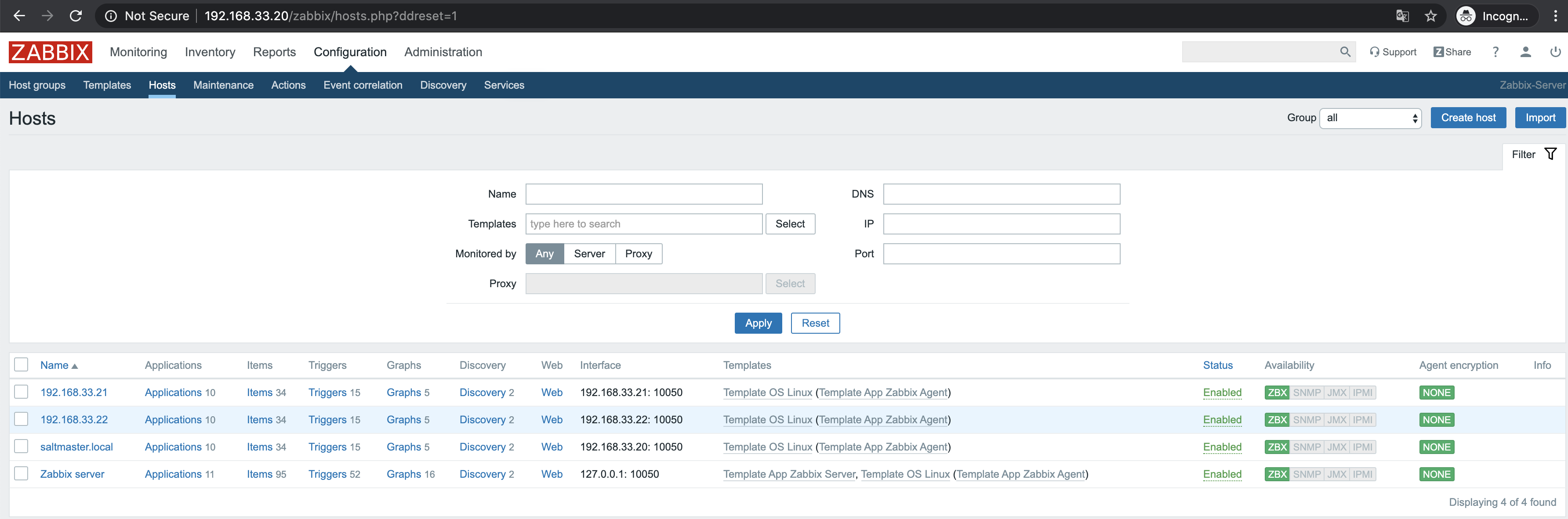Image resolution: width=1568 pixels, height=519 pixels.
Task: Toggle the Filter funnel icon
Action: (x=1550, y=155)
